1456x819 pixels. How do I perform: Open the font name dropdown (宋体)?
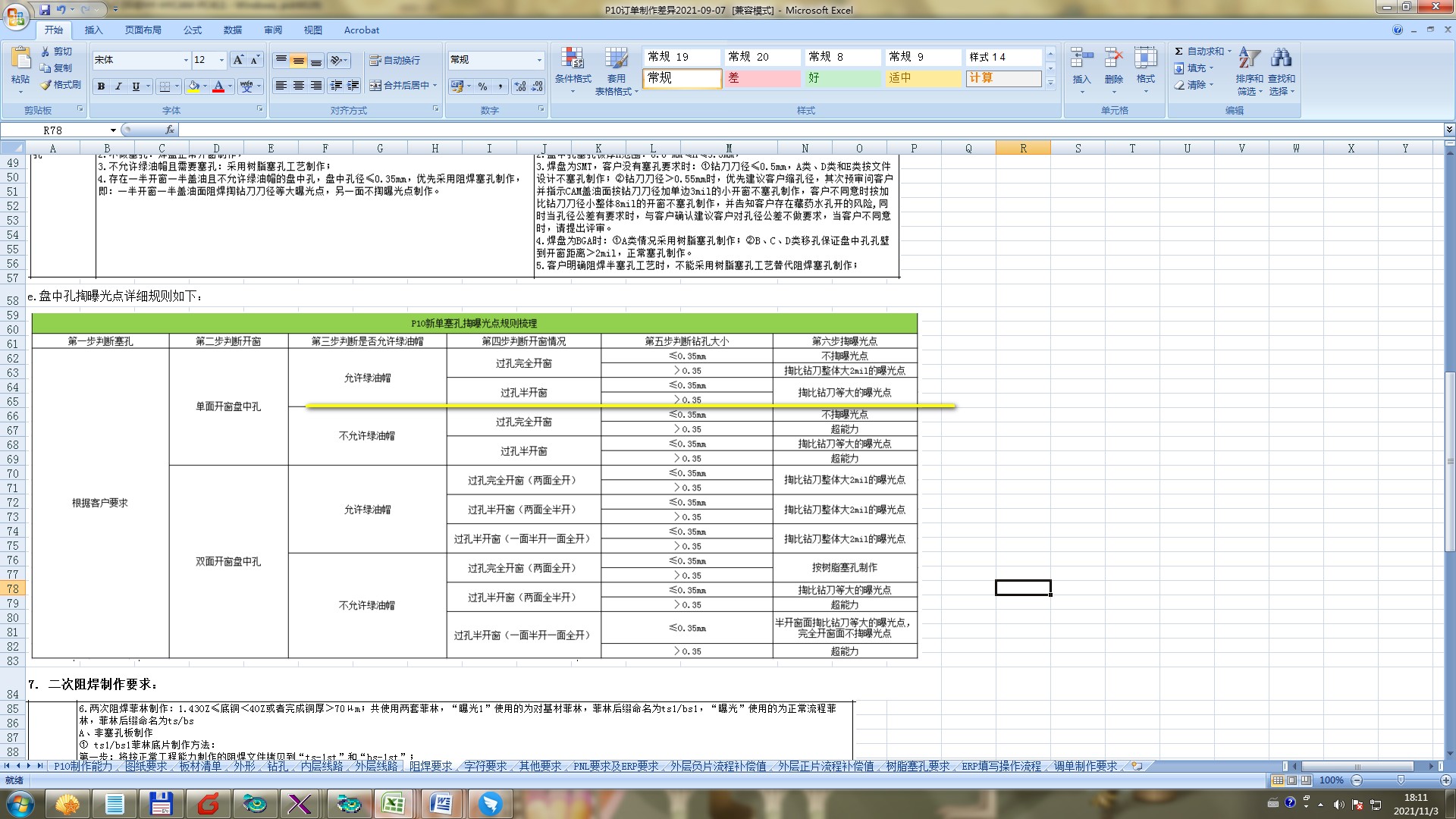(x=186, y=60)
